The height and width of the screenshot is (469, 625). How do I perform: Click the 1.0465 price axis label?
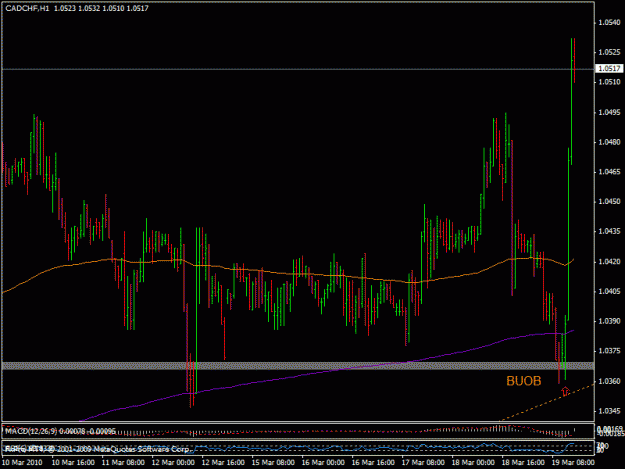click(609, 172)
